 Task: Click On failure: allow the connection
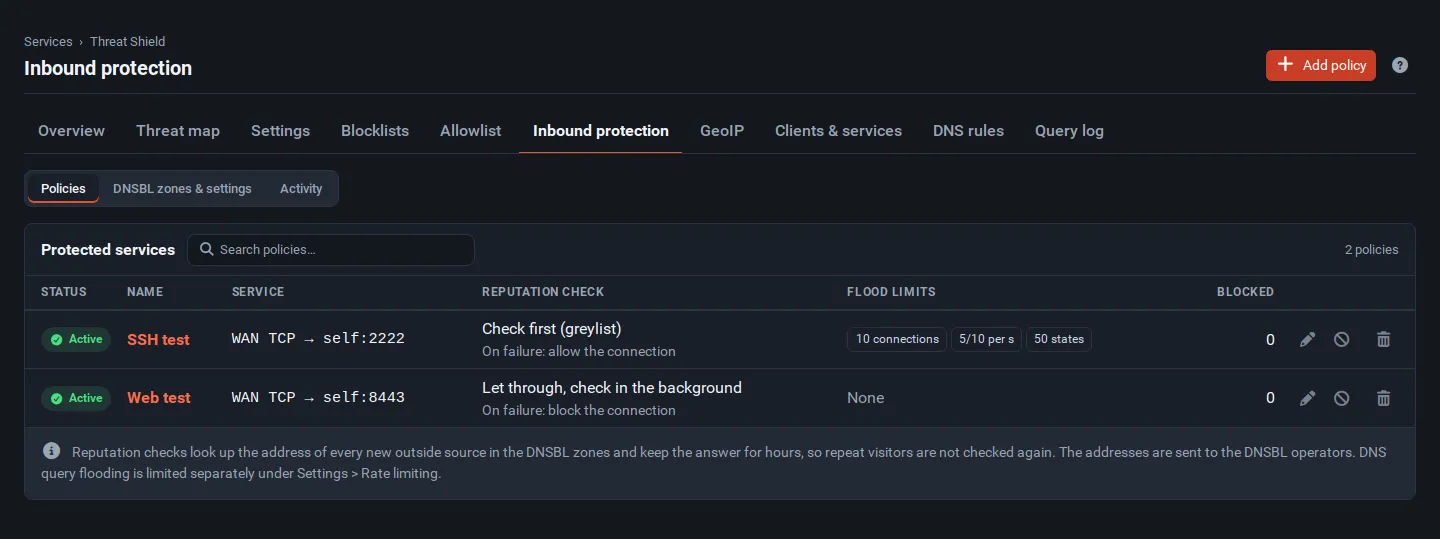pyautogui.click(x=579, y=352)
